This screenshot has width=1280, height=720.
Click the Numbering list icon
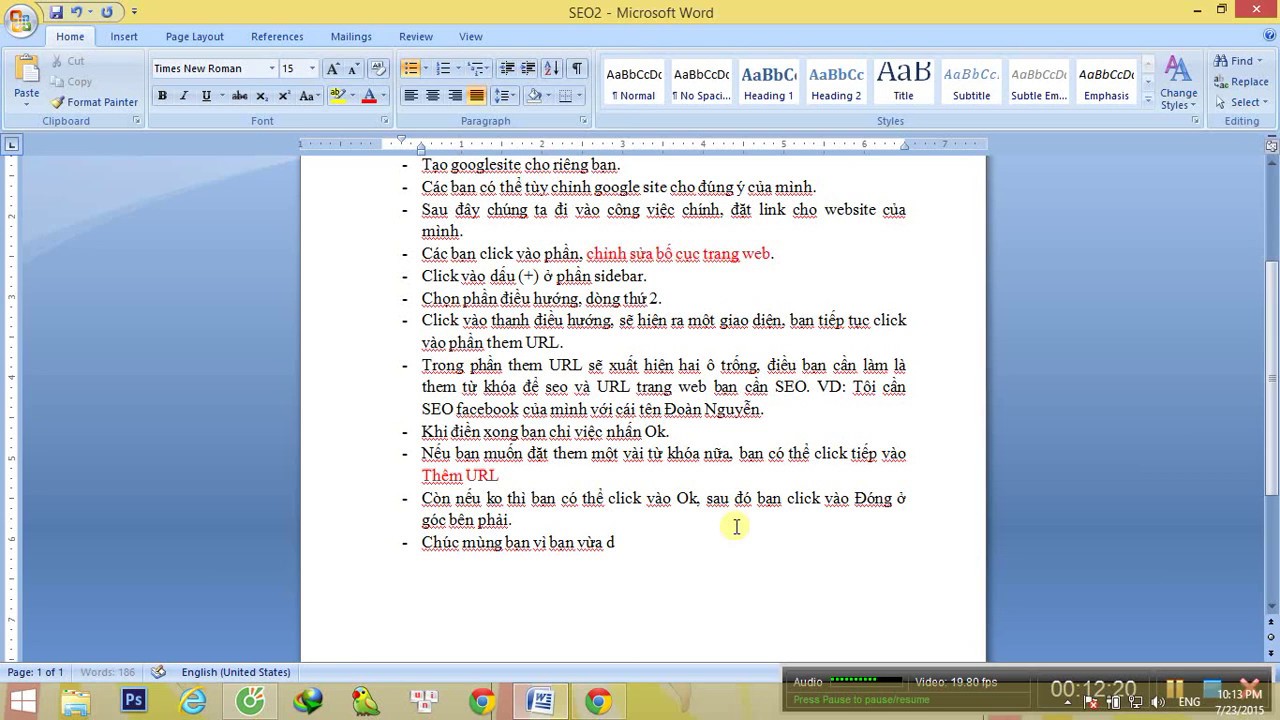tap(443, 68)
